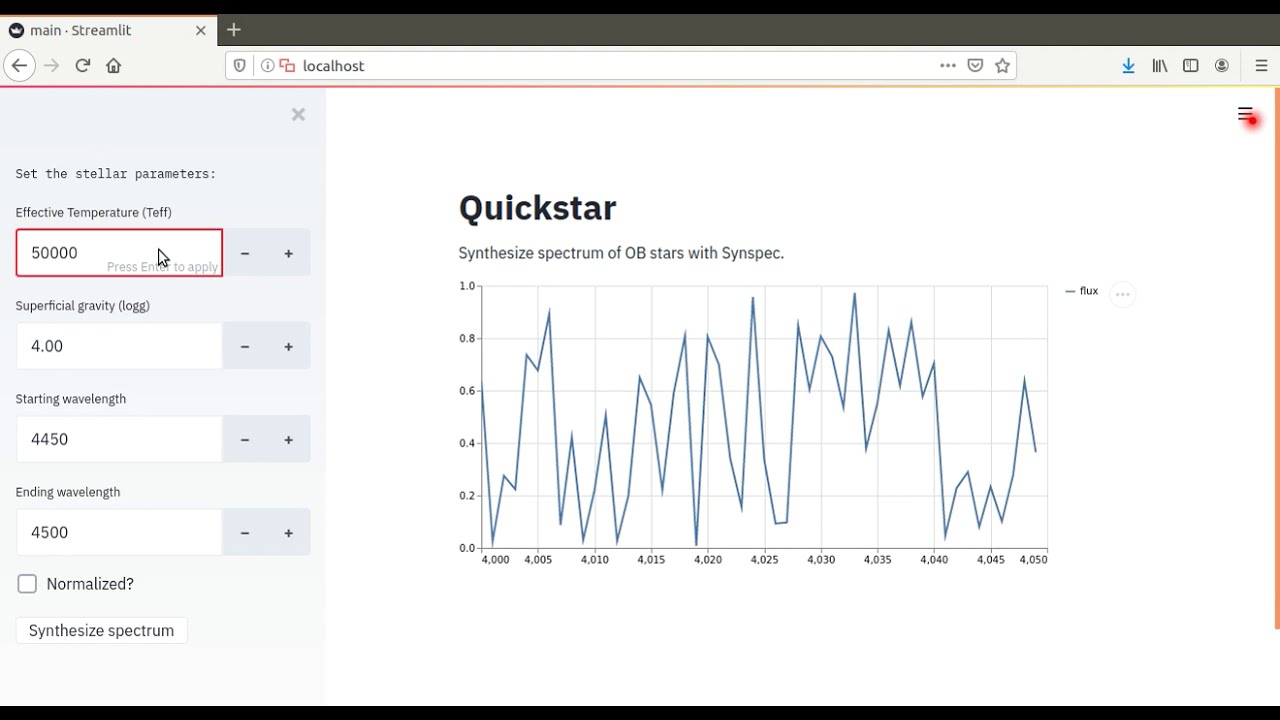Bookmark this page with the star icon
The image size is (1280, 720).
pos(1003,66)
